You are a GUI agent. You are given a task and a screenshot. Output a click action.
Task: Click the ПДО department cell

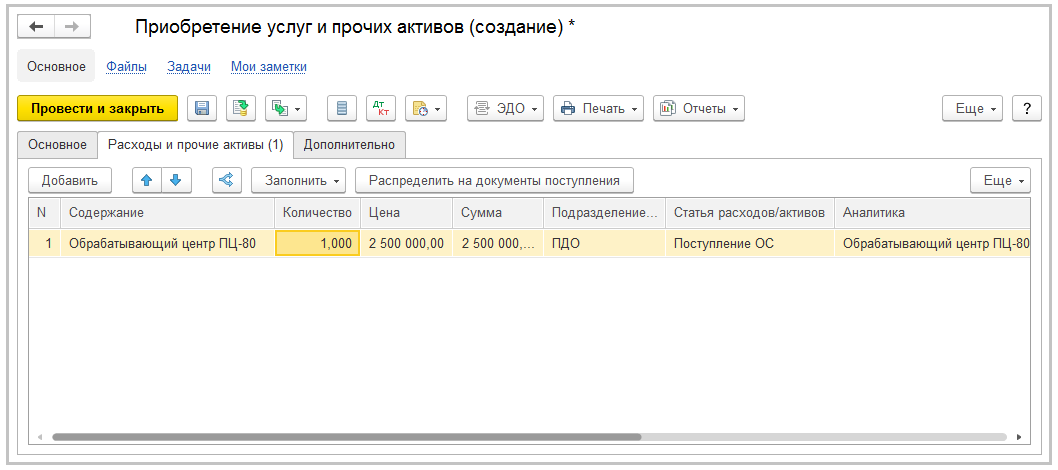click(604, 243)
